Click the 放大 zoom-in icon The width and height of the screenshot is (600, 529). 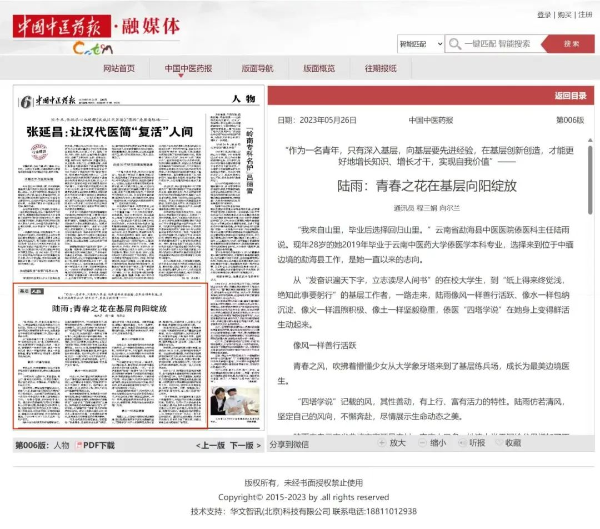pyautogui.click(x=383, y=442)
